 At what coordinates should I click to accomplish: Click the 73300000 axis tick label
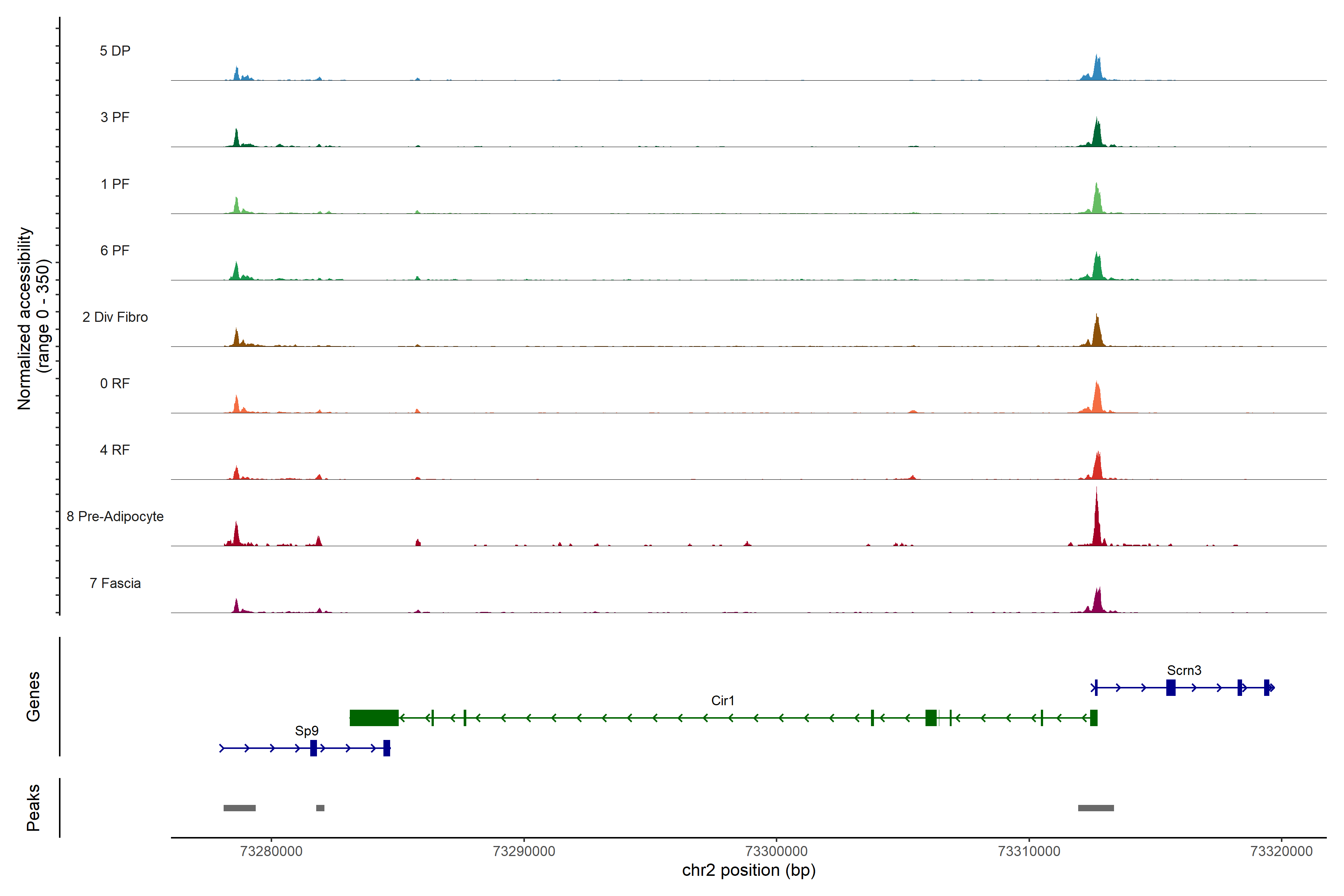777,852
